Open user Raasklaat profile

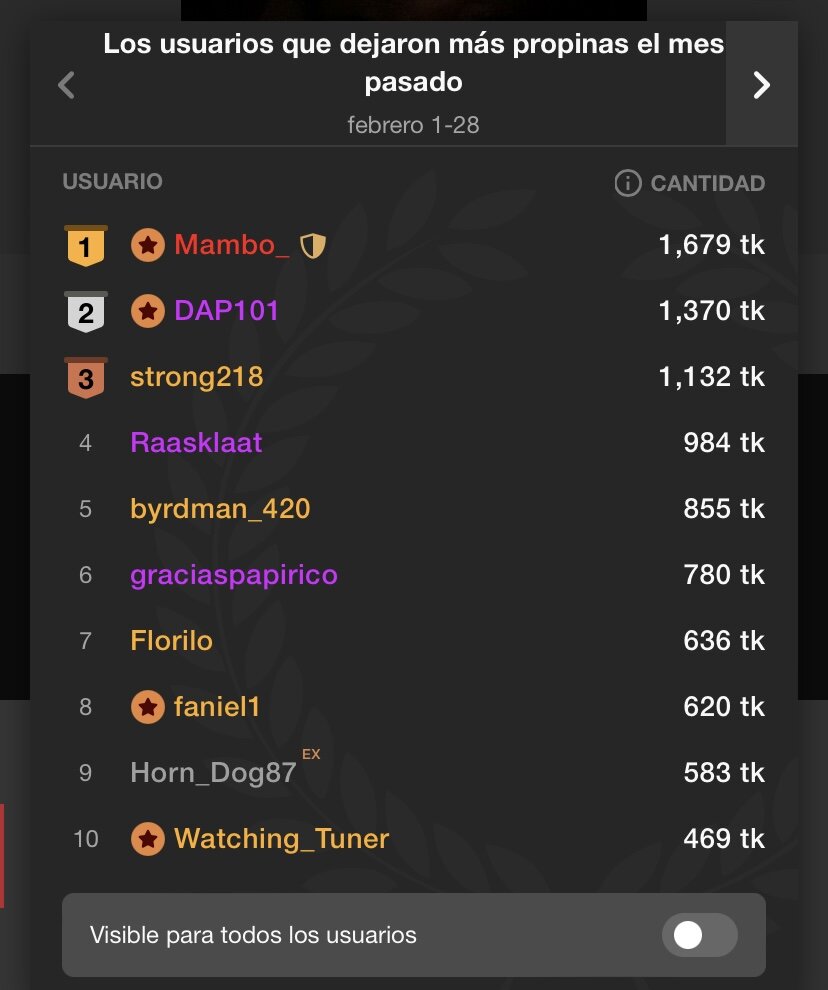[x=196, y=443]
